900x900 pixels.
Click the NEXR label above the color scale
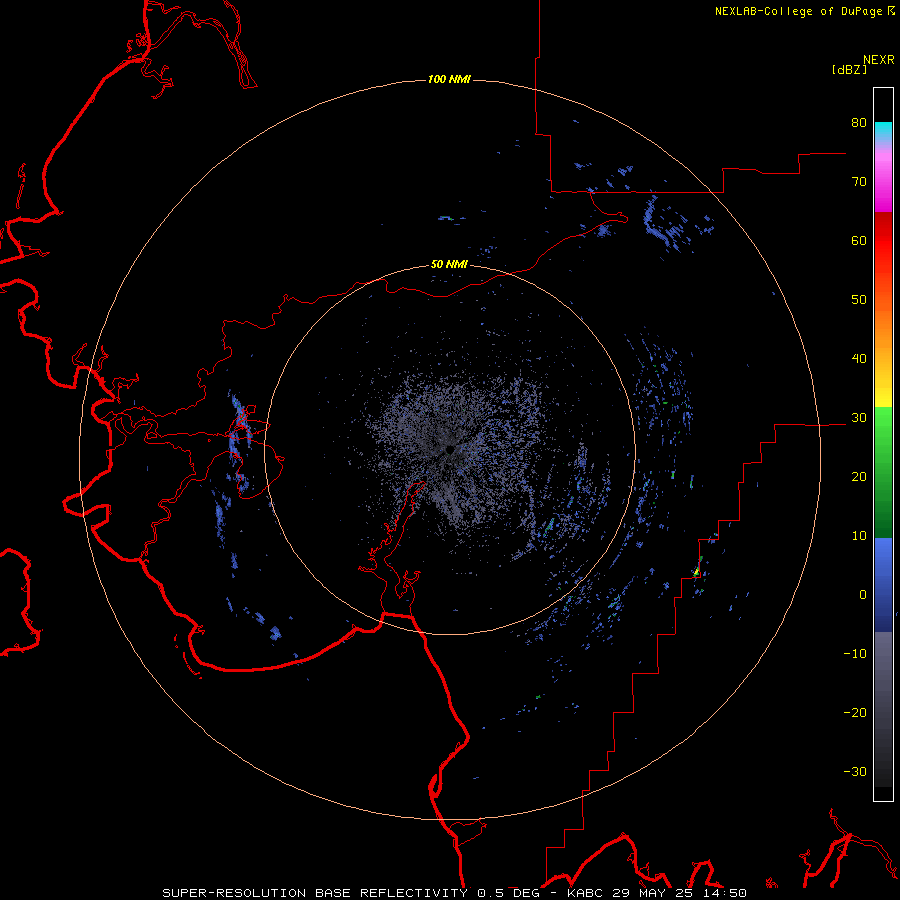(x=878, y=60)
